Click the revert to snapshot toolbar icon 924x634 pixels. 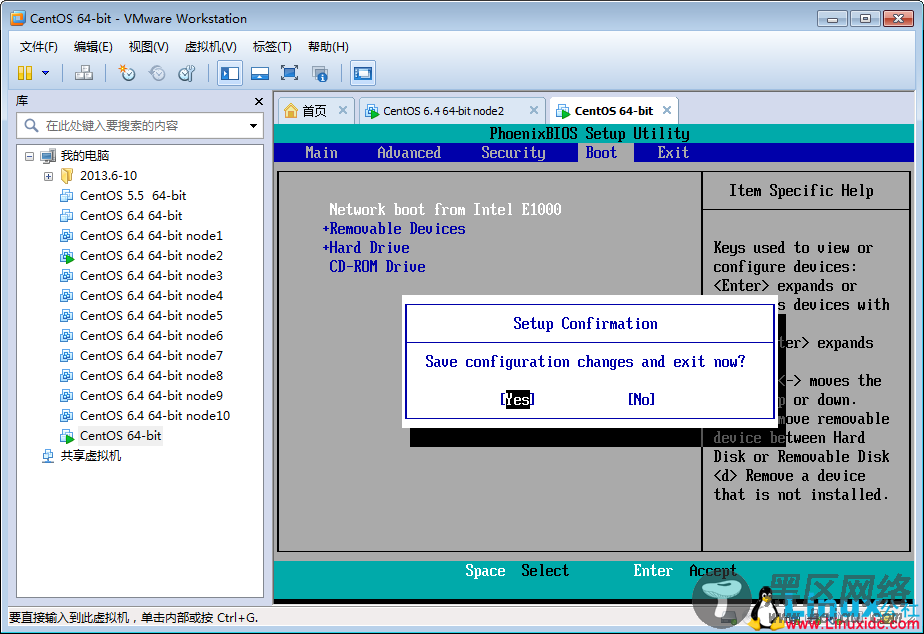click(157, 73)
